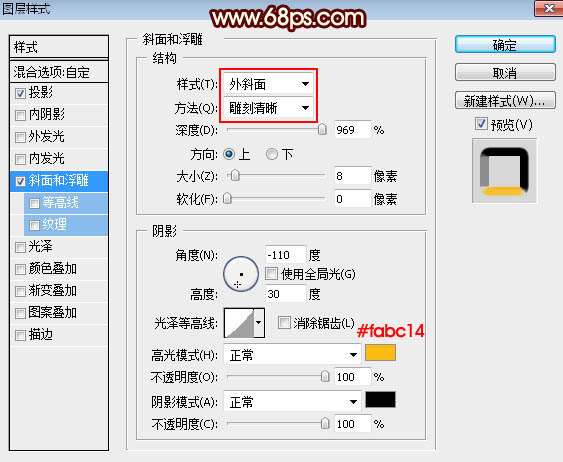The image size is (563, 462).
Task: Enable the 内阴影 effect checkbox
Action: tap(20, 115)
